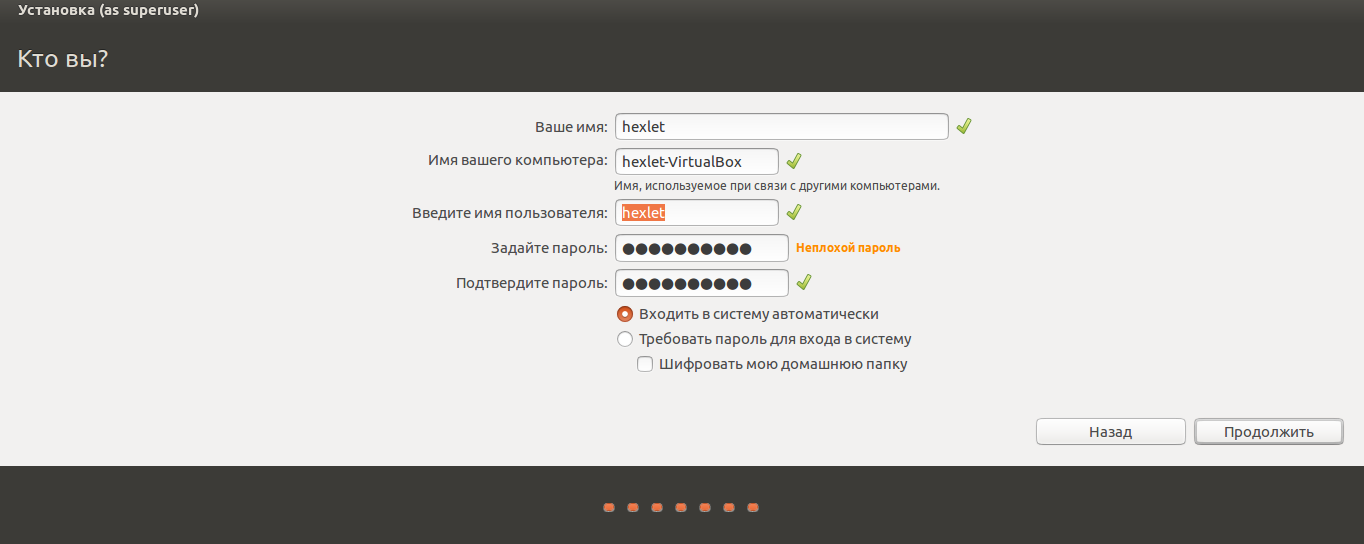
Task: Enable 'Шифровать мою домашнюю папку' checkbox
Action: point(645,364)
